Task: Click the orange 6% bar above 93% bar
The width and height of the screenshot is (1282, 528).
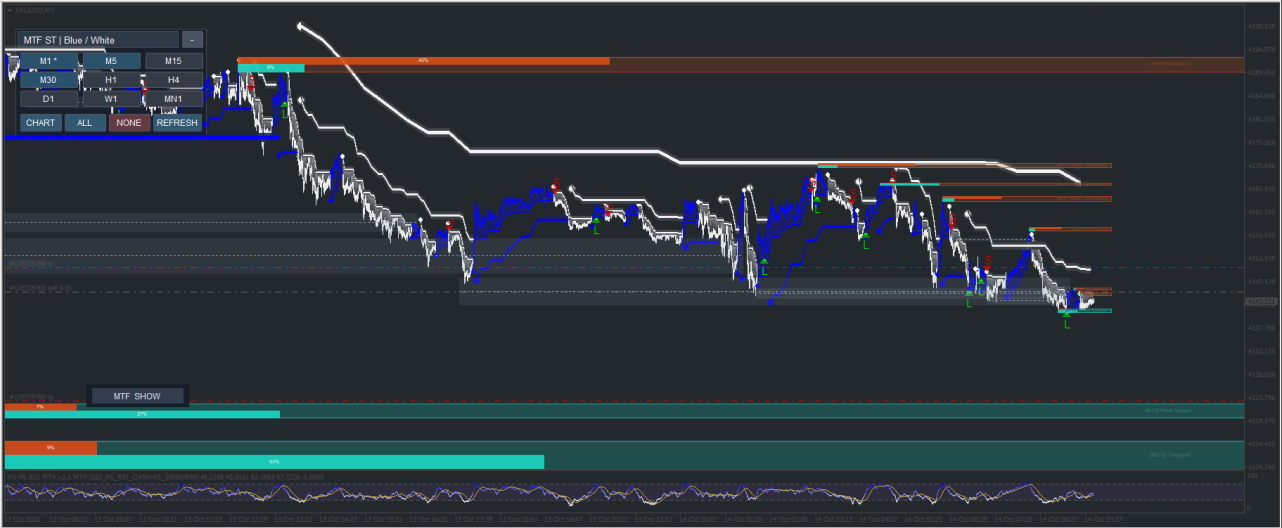Action: pos(51,447)
